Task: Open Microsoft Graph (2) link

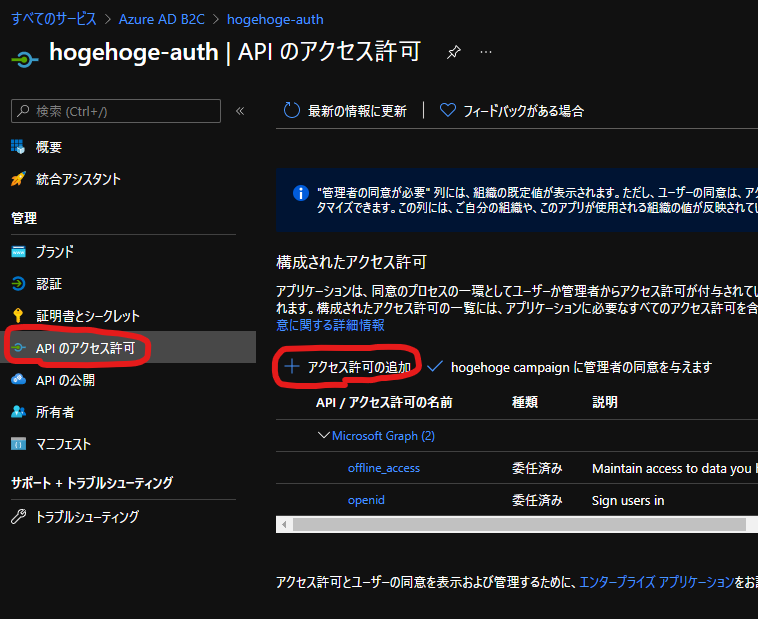Action: 383,436
